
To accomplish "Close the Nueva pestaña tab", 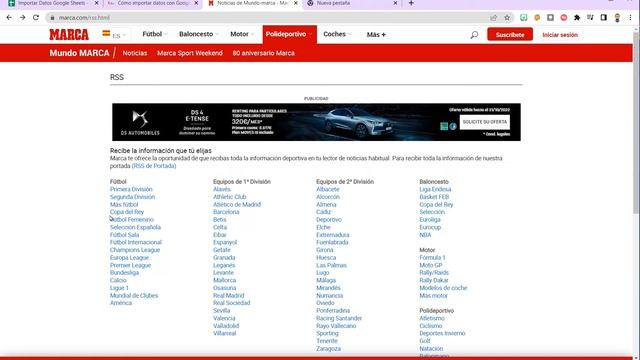I will [x=395, y=3].
